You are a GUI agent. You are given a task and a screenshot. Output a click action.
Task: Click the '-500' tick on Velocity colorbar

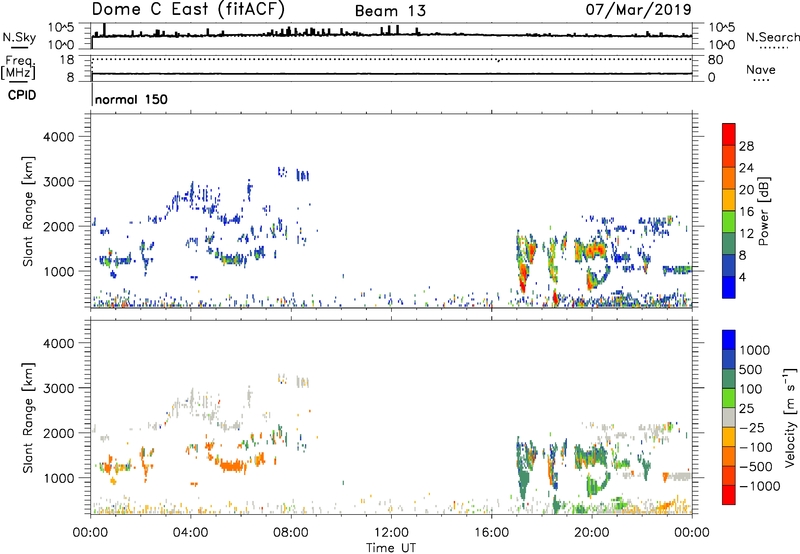(x=756, y=466)
